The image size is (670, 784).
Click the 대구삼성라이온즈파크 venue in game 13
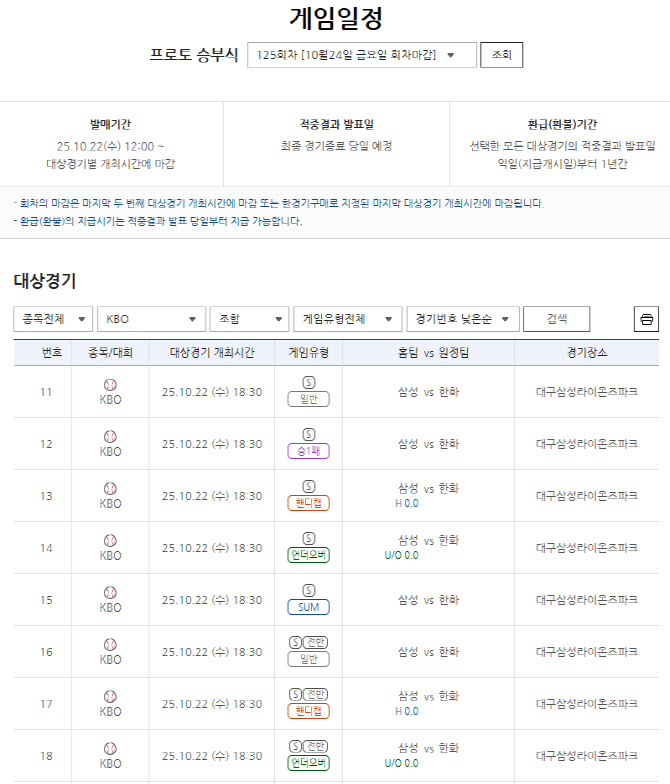(586, 496)
